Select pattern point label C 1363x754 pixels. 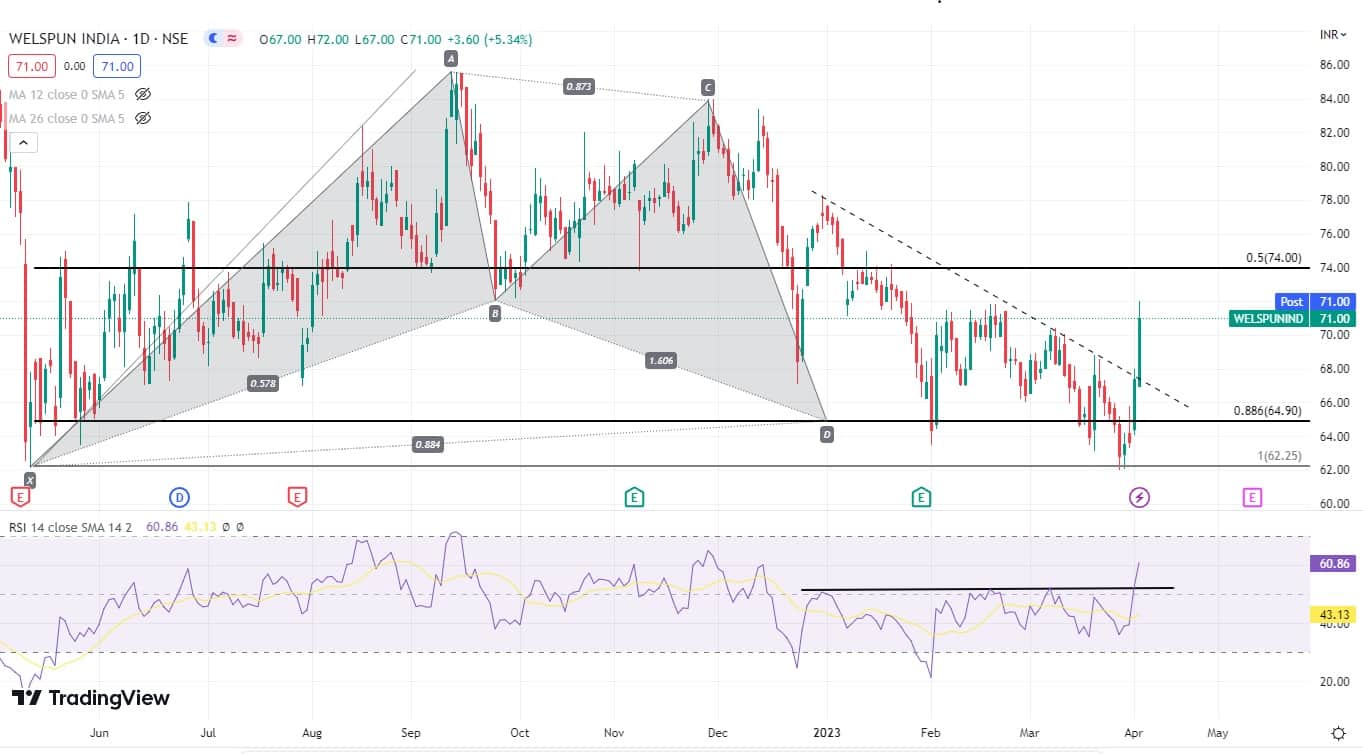[708, 86]
